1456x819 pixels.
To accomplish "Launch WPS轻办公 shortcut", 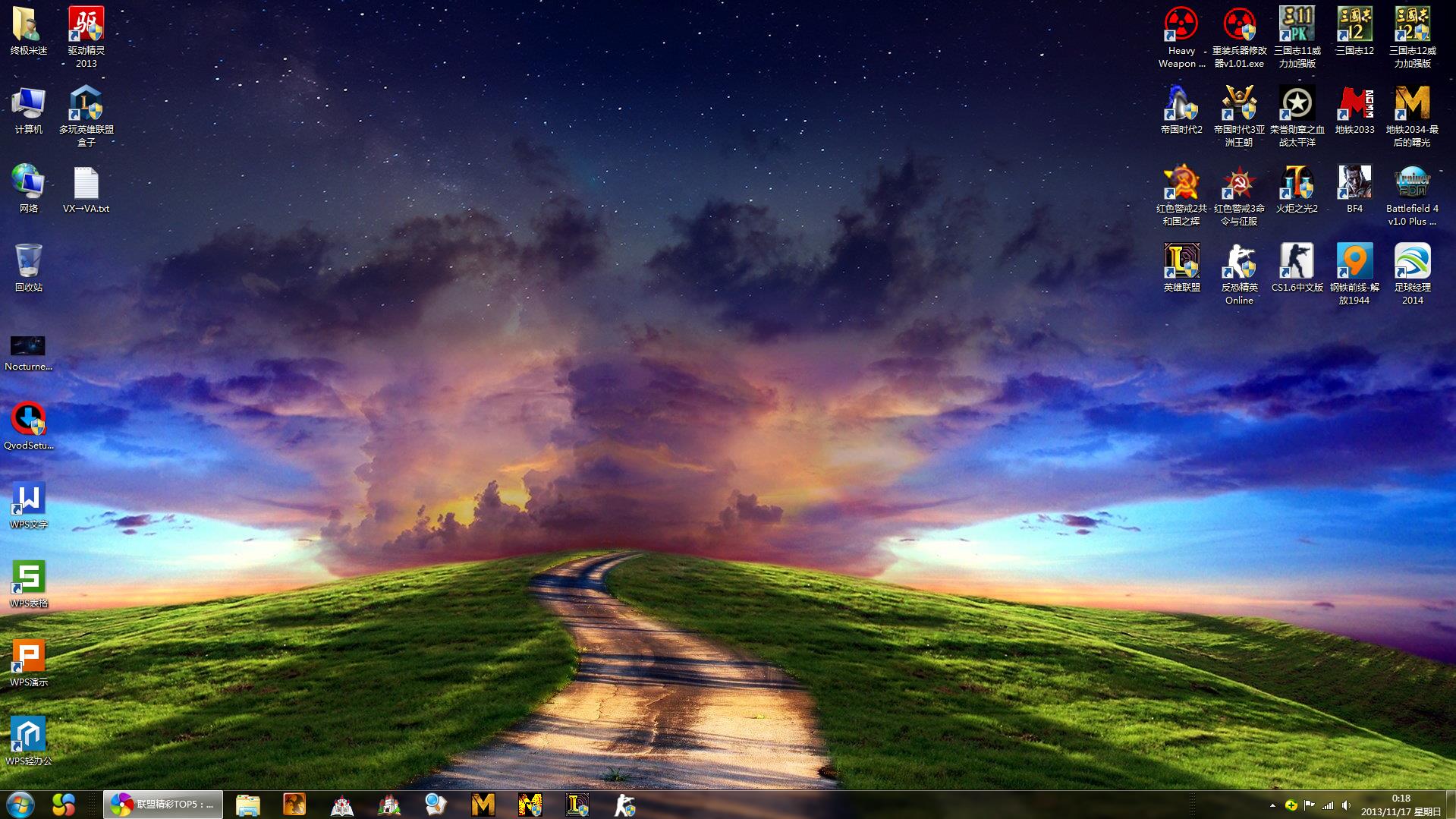I will [28, 742].
